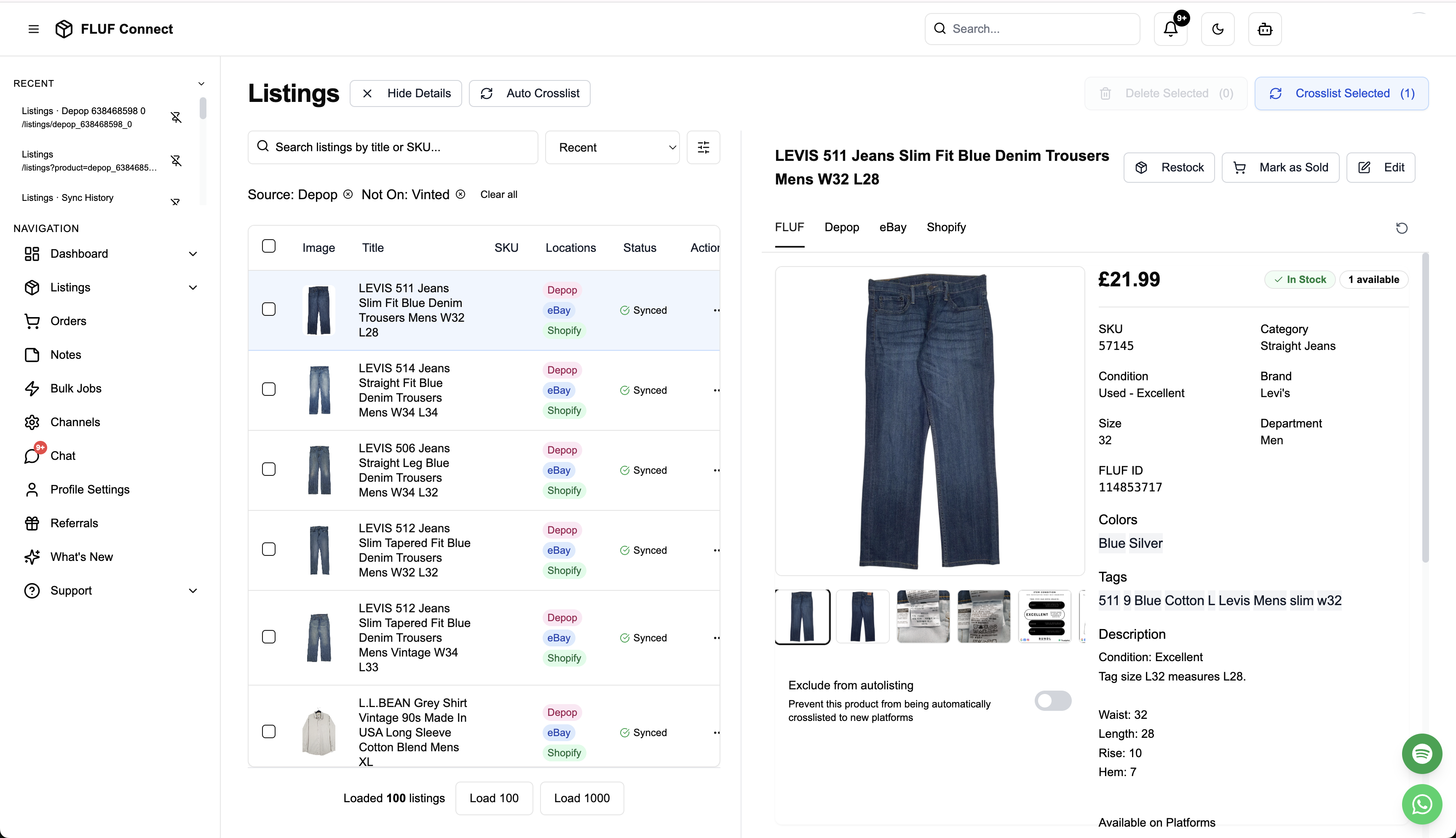Open filter options beside the Recent sort dropdown
This screenshot has height=838, width=1456.
click(703, 147)
